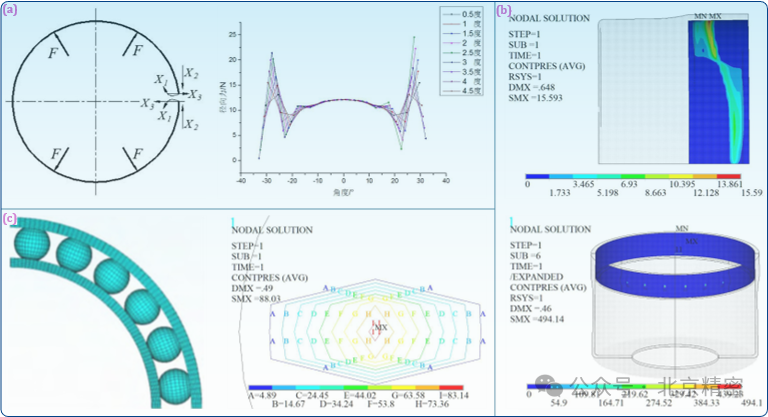Click the upper-left F force label

[53, 51]
